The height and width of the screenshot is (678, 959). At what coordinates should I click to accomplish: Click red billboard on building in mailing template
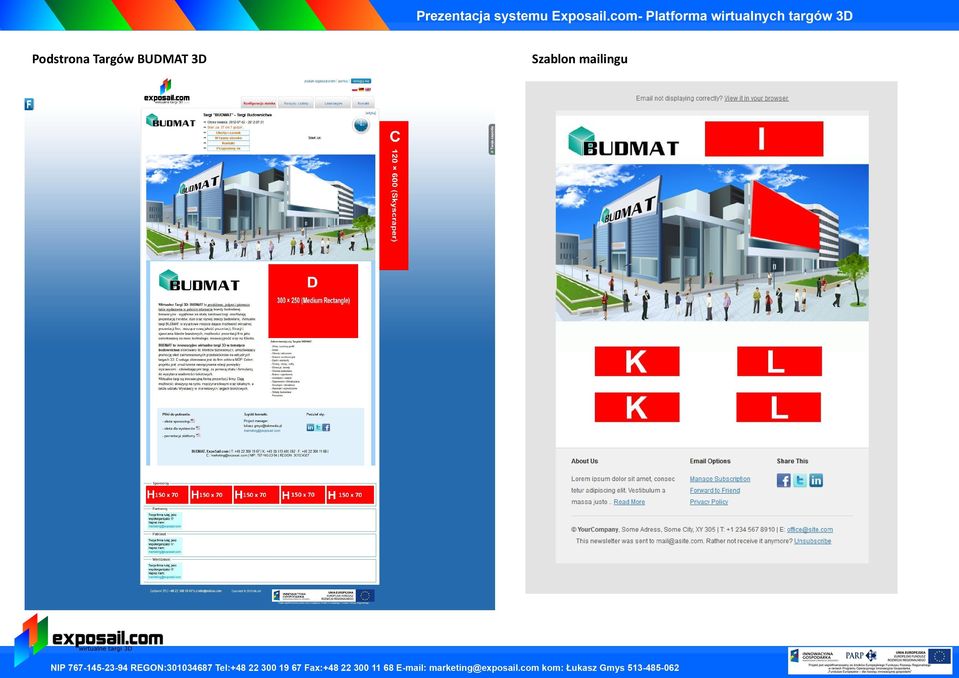coord(785,215)
